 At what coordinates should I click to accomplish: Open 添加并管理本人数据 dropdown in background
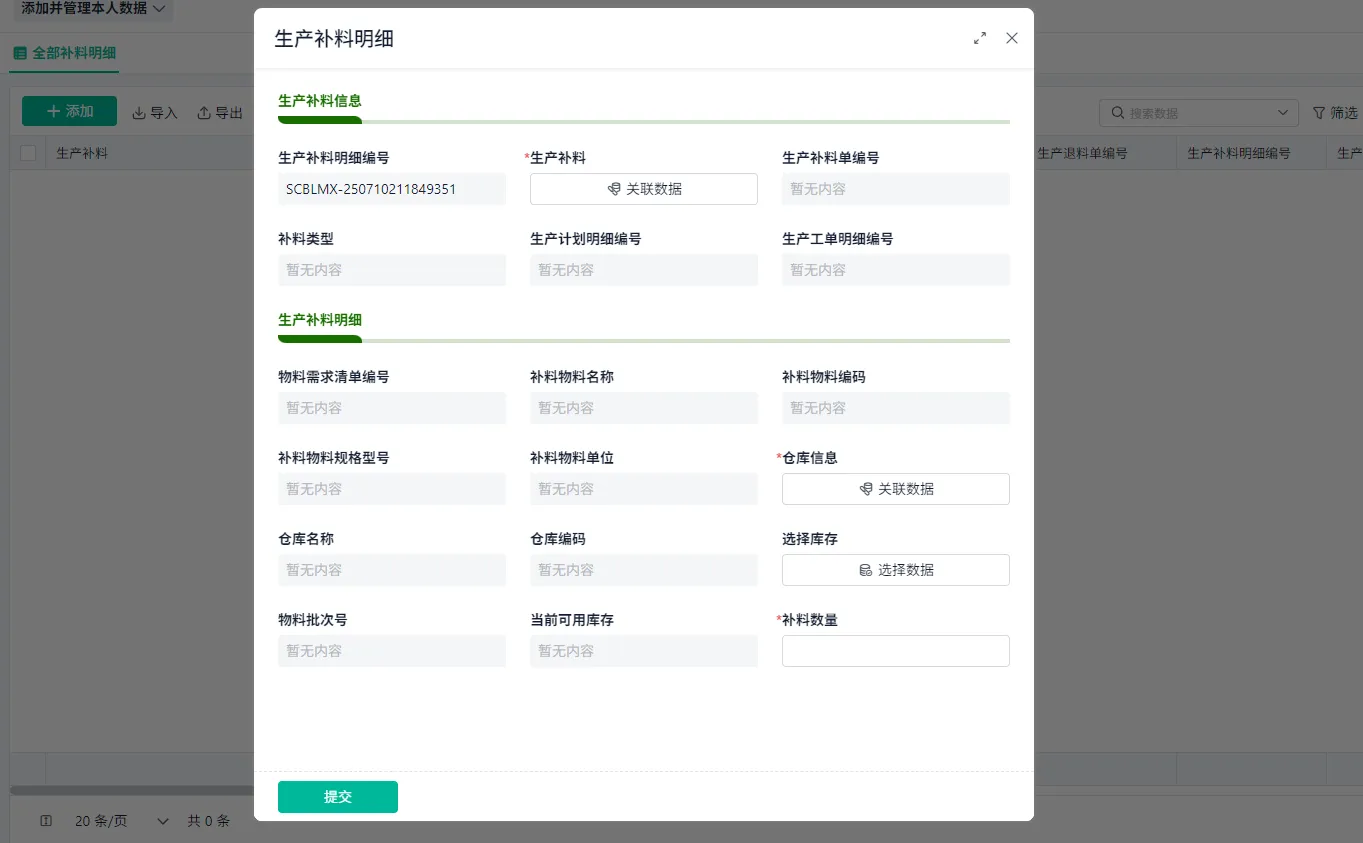(x=93, y=8)
